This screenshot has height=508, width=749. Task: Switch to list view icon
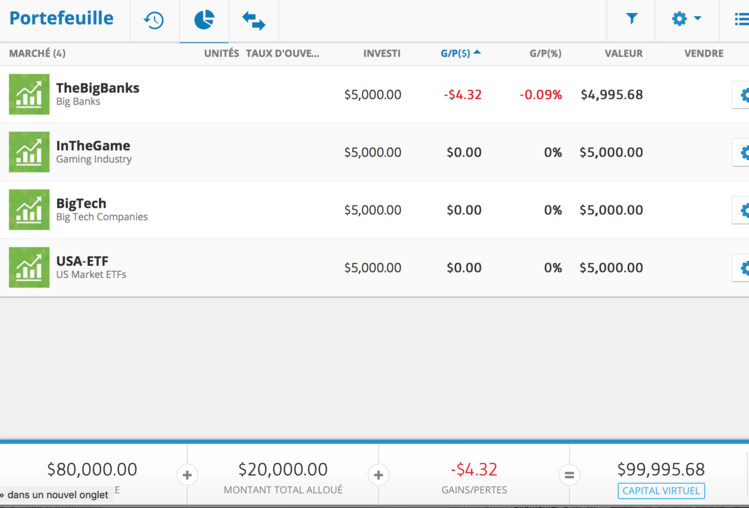(x=741, y=19)
